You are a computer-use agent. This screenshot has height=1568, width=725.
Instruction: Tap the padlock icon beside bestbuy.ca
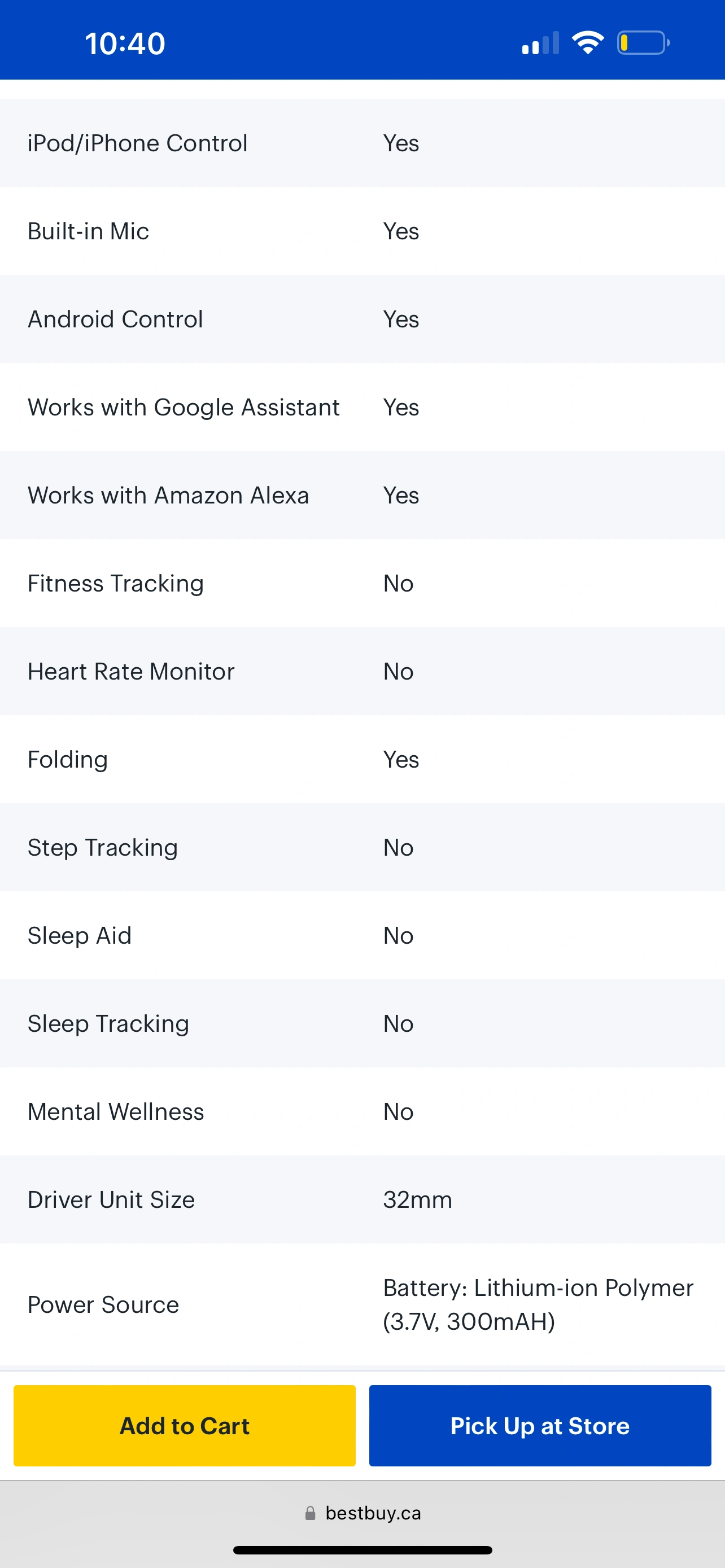pyautogui.click(x=311, y=1513)
